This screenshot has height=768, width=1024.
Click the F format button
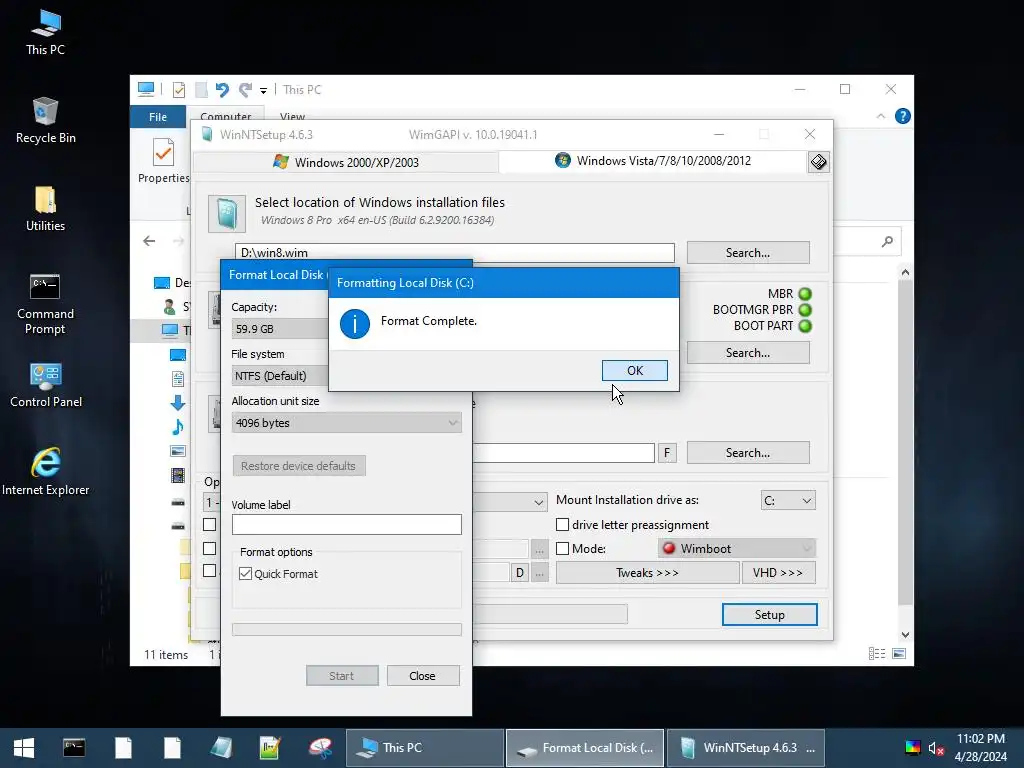point(667,453)
